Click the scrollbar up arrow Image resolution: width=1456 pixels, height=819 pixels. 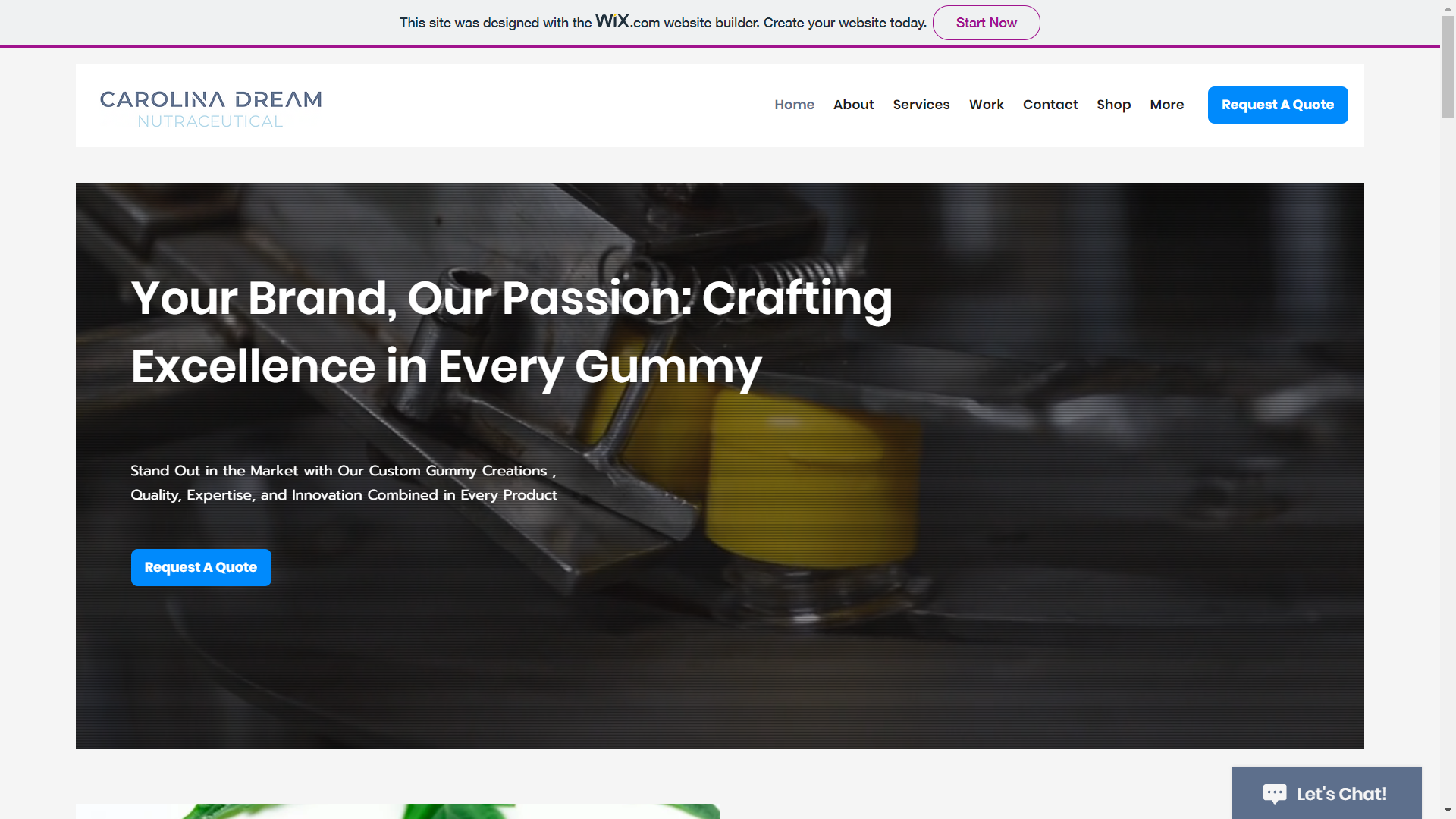coord(1448,8)
